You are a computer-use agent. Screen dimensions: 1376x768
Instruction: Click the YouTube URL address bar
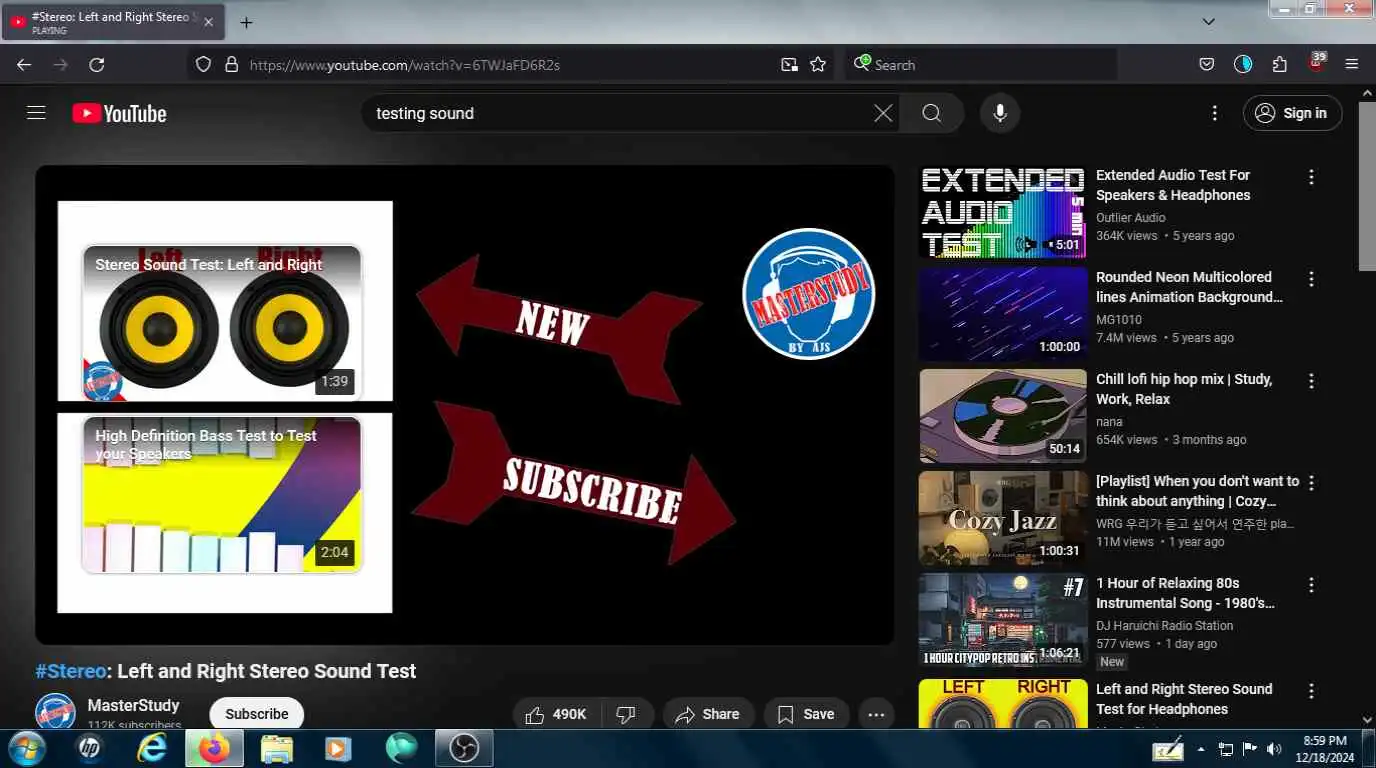pos(510,64)
